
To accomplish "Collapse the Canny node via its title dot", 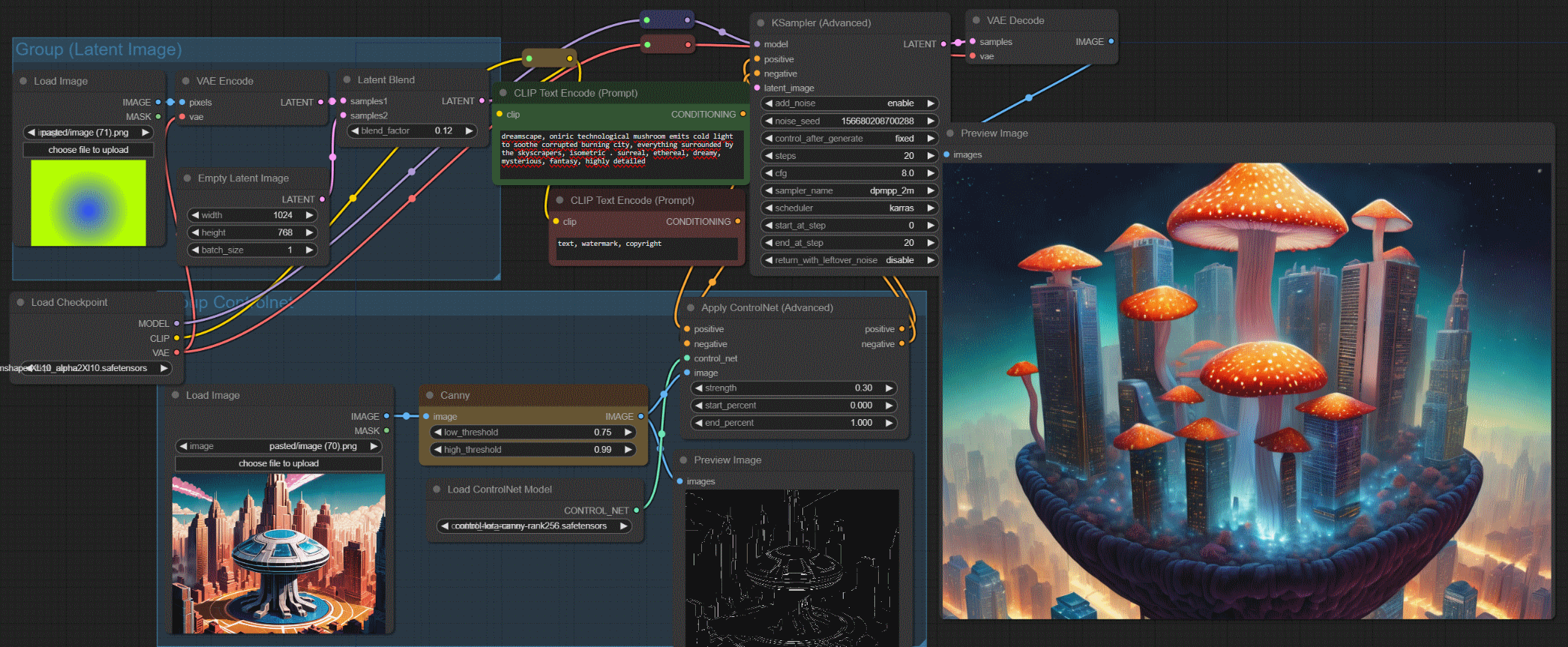I will (x=430, y=395).
